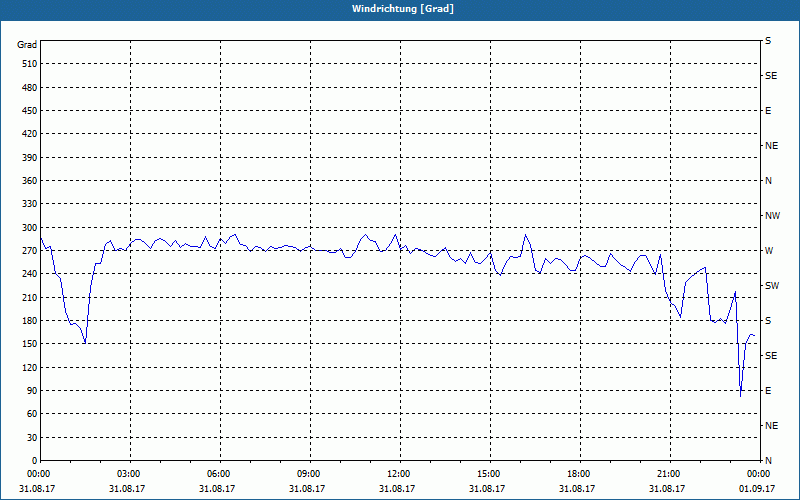The image size is (800, 500).
Task: Click the NE compass label near the 30 gridline
Action: (x=771, y=426)
